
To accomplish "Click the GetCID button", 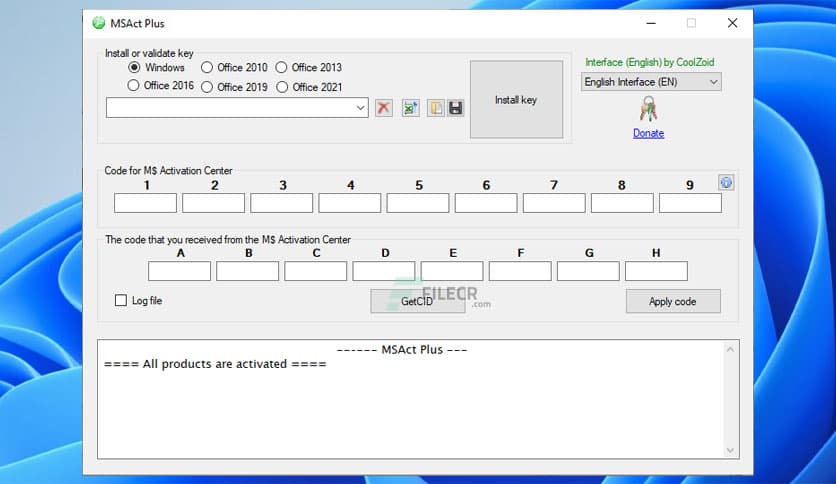I will 417,302.
